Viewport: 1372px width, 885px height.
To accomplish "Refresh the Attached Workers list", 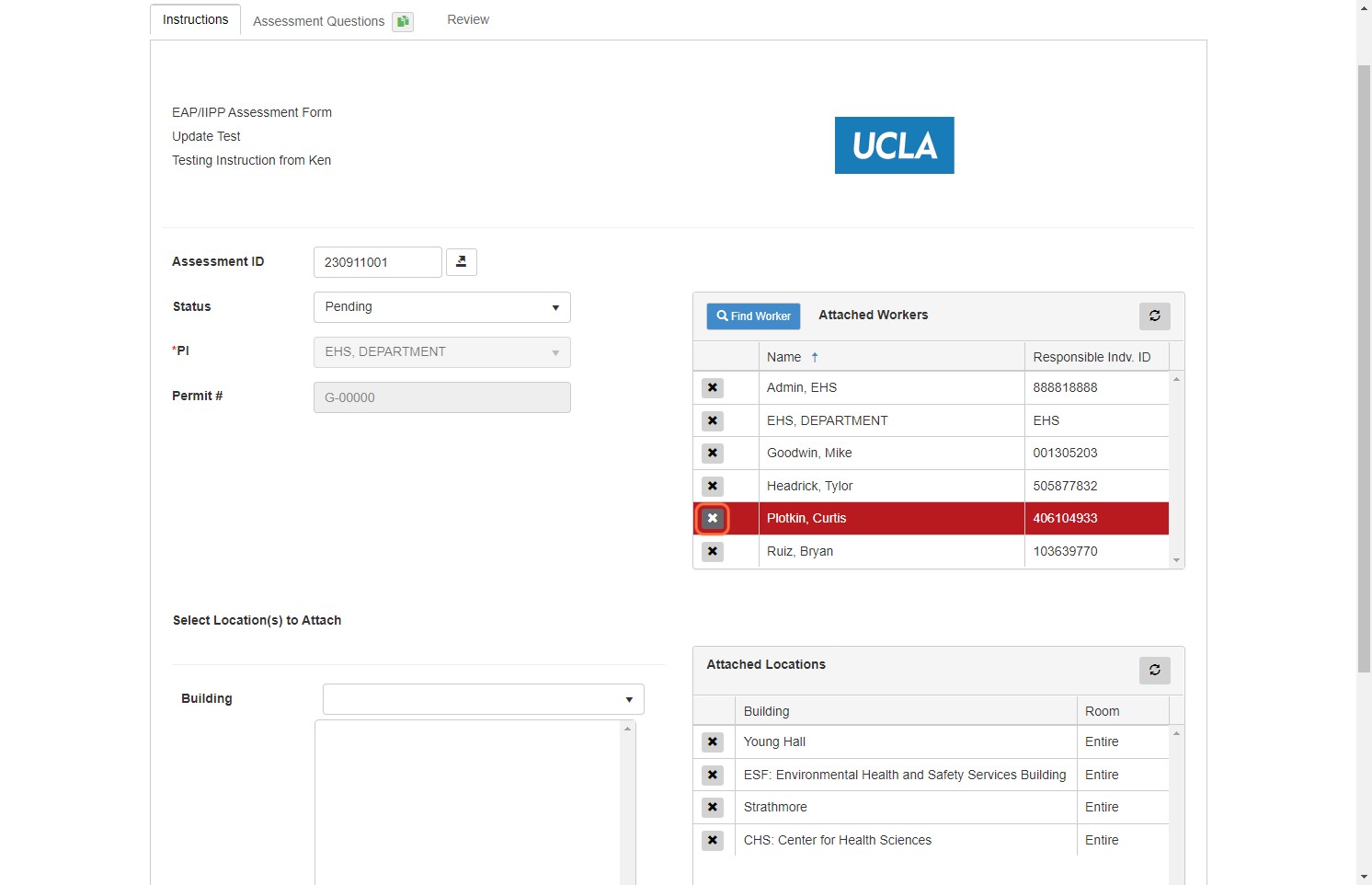I will tap(1155, 316).
